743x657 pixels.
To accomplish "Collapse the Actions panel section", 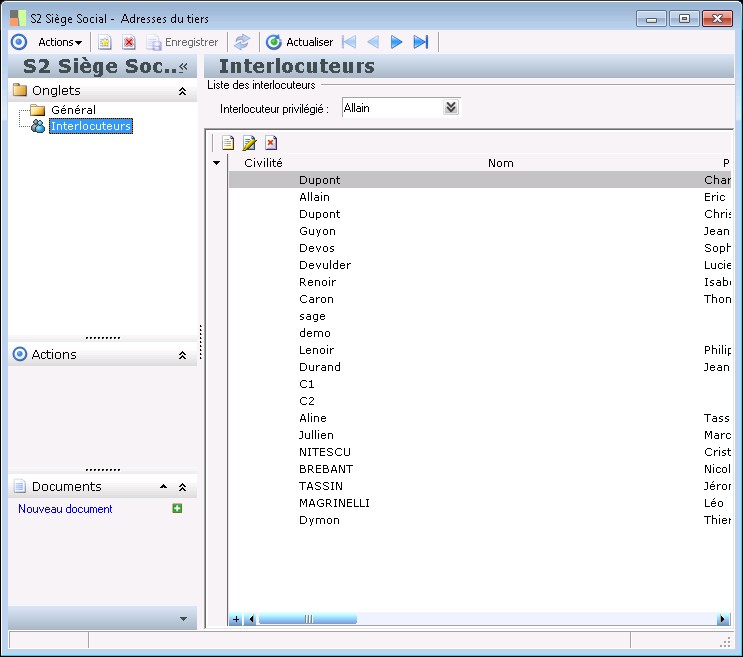I will [x=182, y=355].
